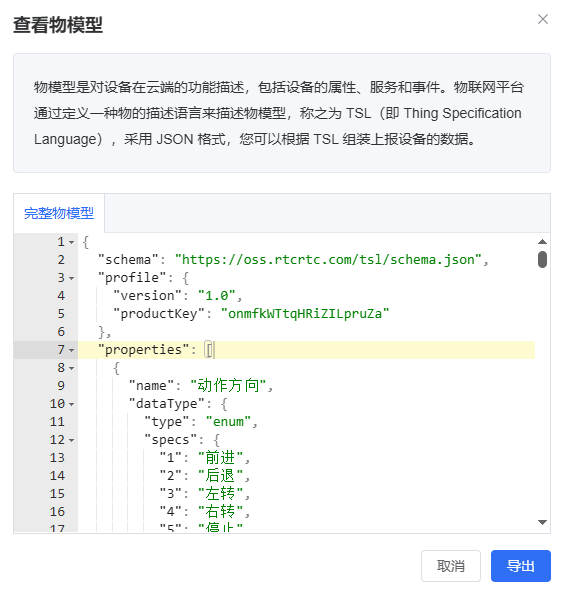Click the "动作方向" name value
Viewport: 563px width, 594px height.
click(228, 386)
